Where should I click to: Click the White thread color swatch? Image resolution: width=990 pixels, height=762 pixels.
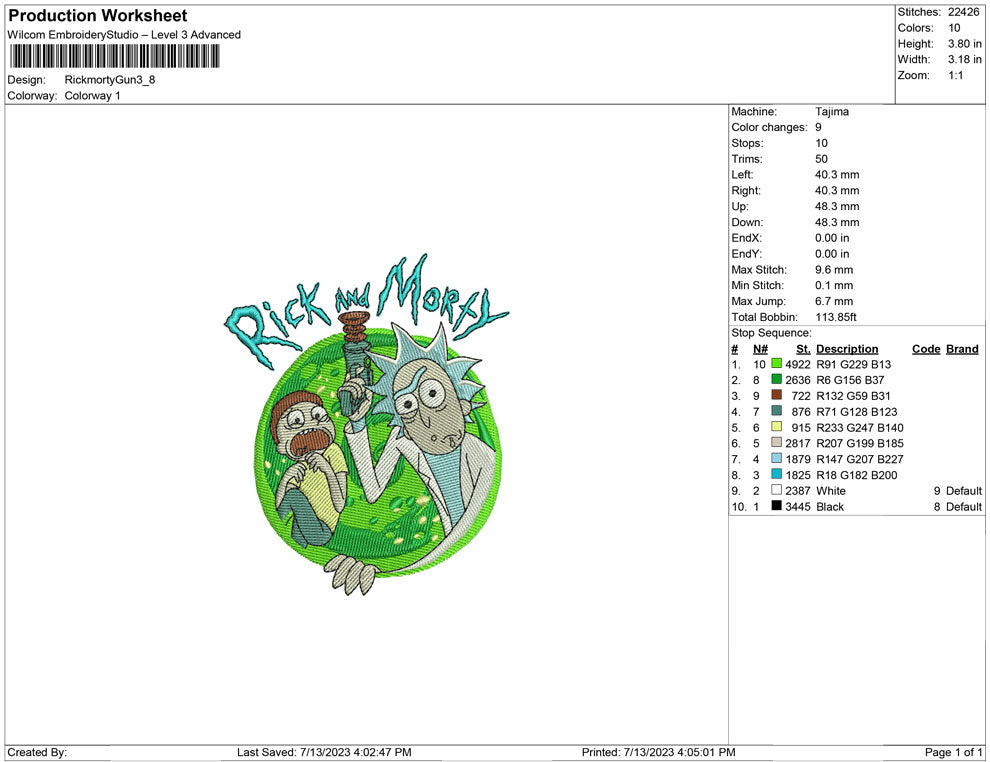point(777,490)
